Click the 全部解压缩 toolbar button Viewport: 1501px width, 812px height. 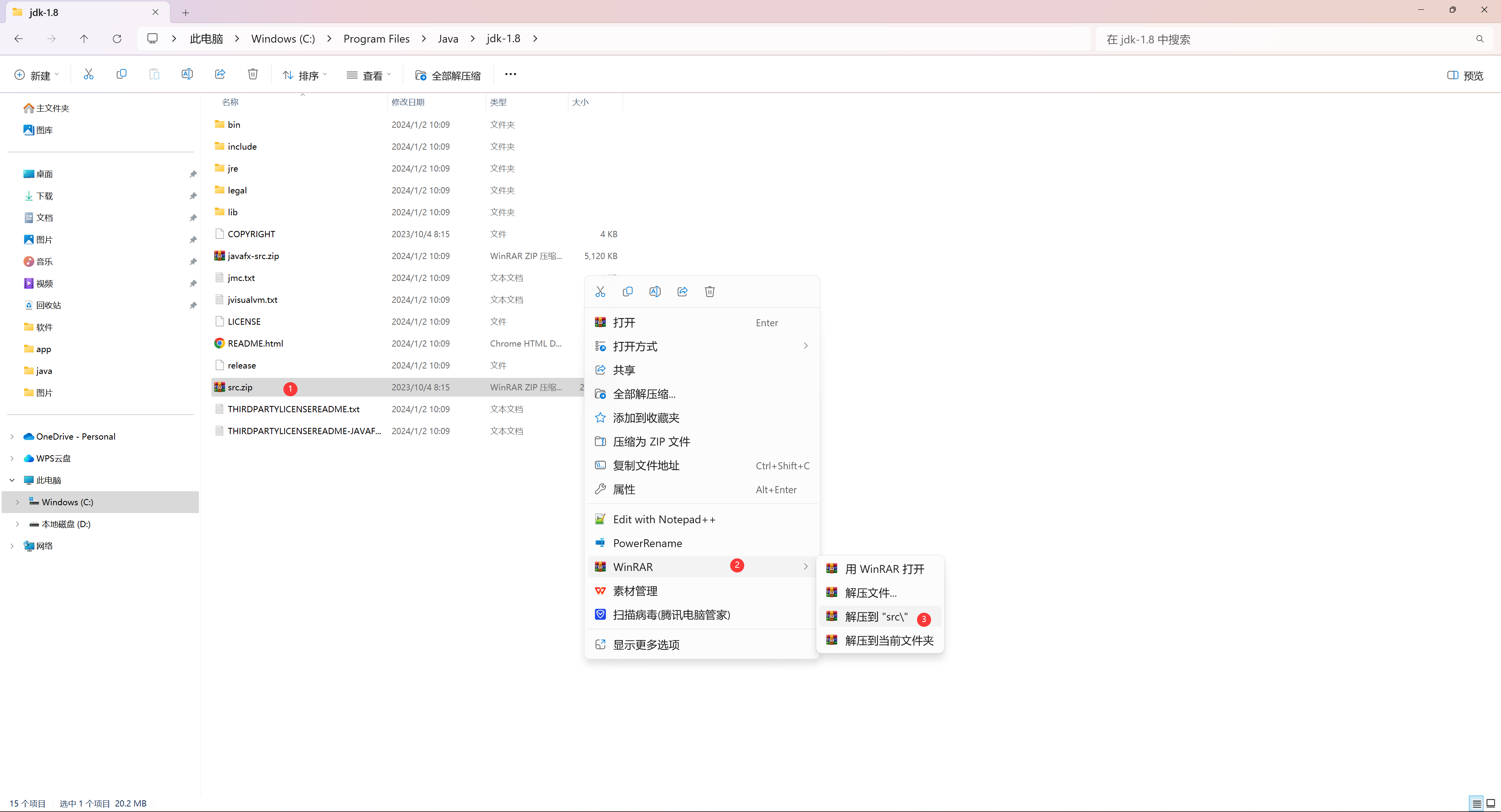click(448, 75)
